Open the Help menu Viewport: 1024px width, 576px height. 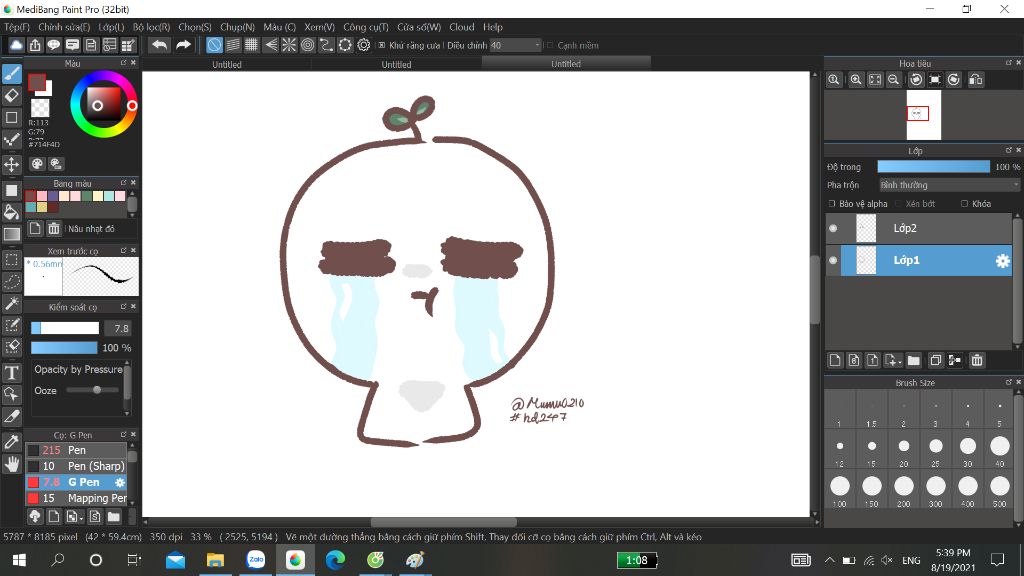(493, 27)
